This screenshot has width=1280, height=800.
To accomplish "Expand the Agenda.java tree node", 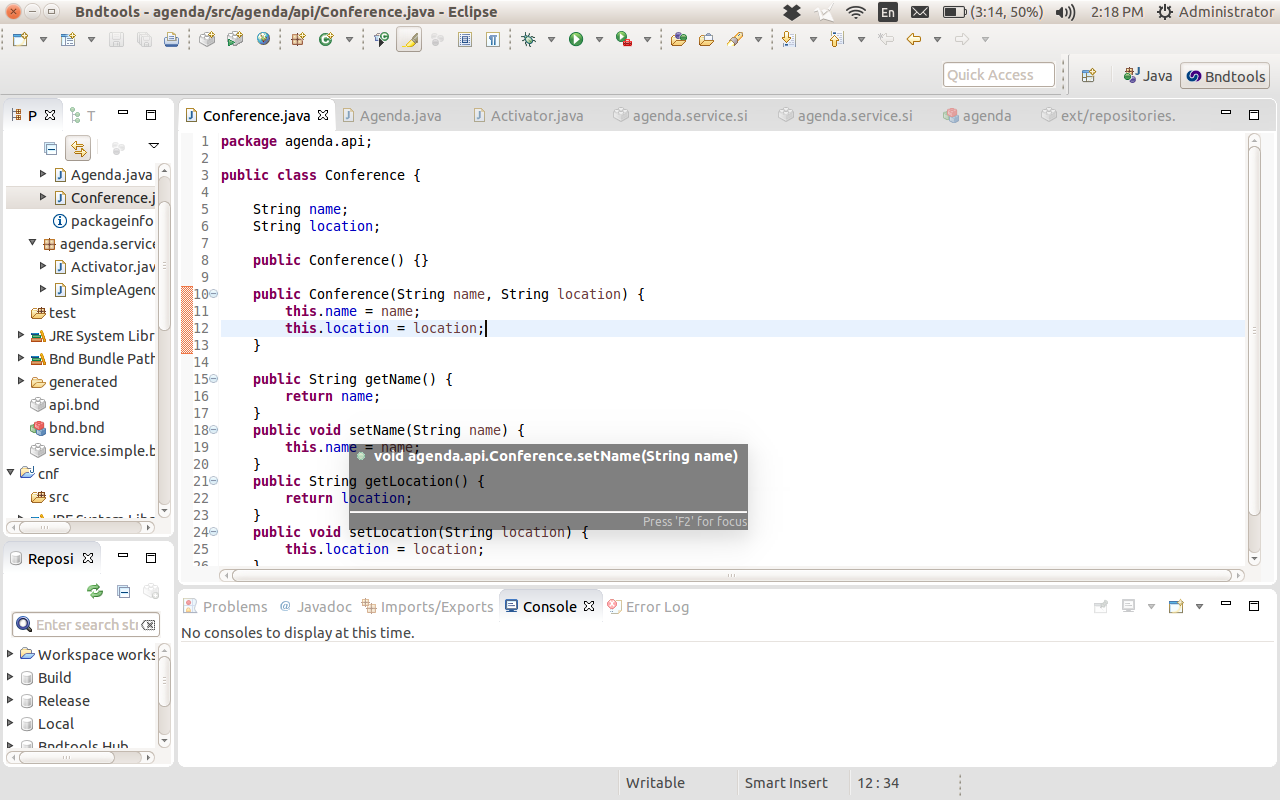I will point(43,174).
